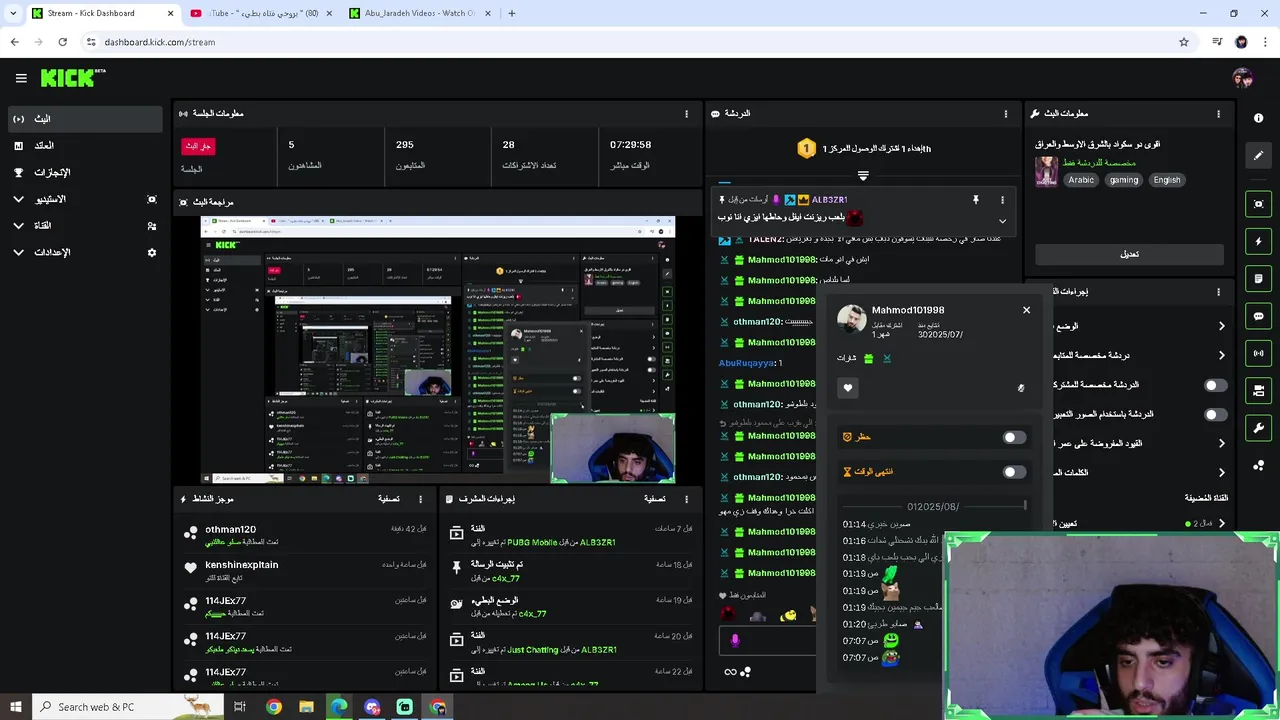The image size is (1280, 720).
Task: Click the English tag chip
Action: tap(1167, 180)
